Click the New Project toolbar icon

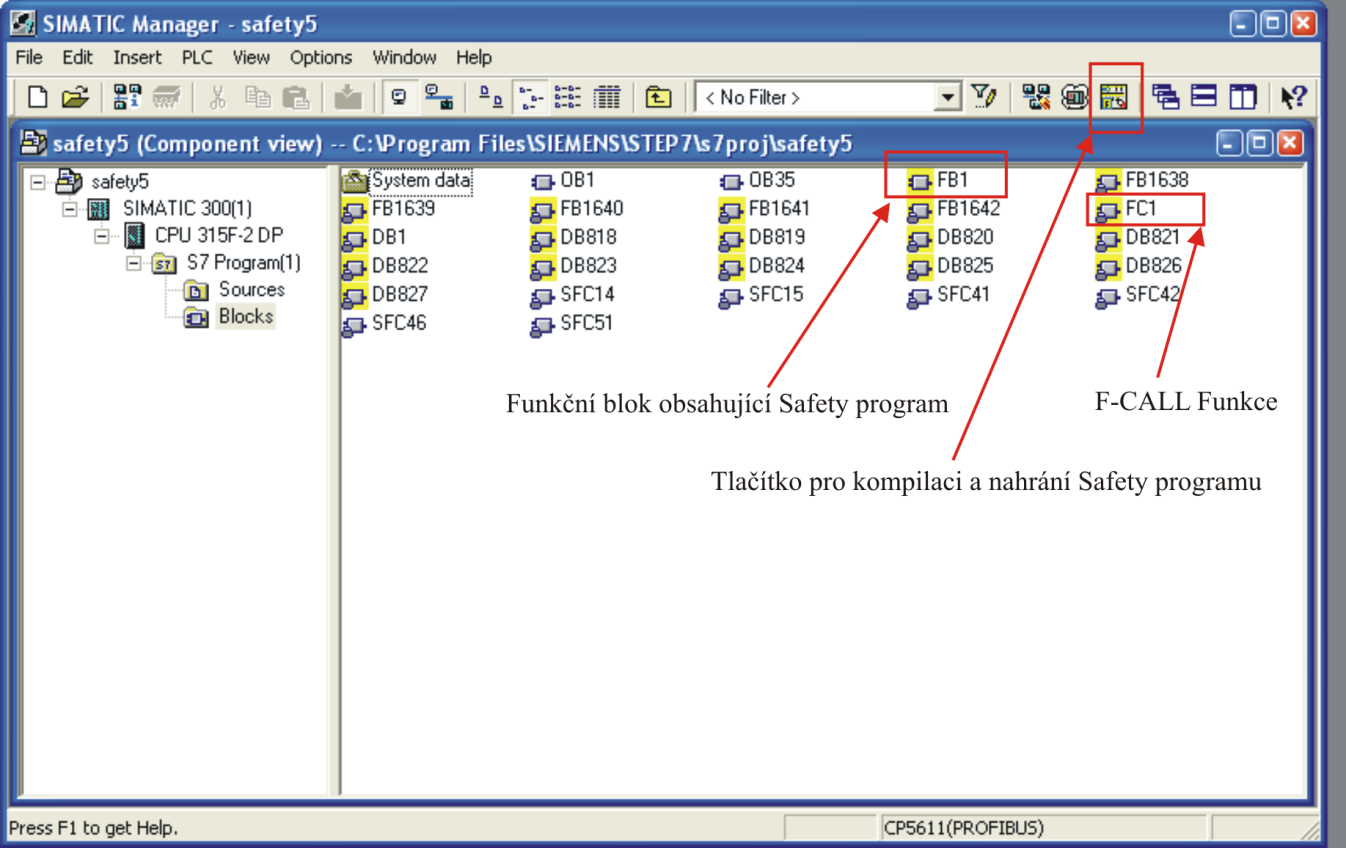(38, 97)
